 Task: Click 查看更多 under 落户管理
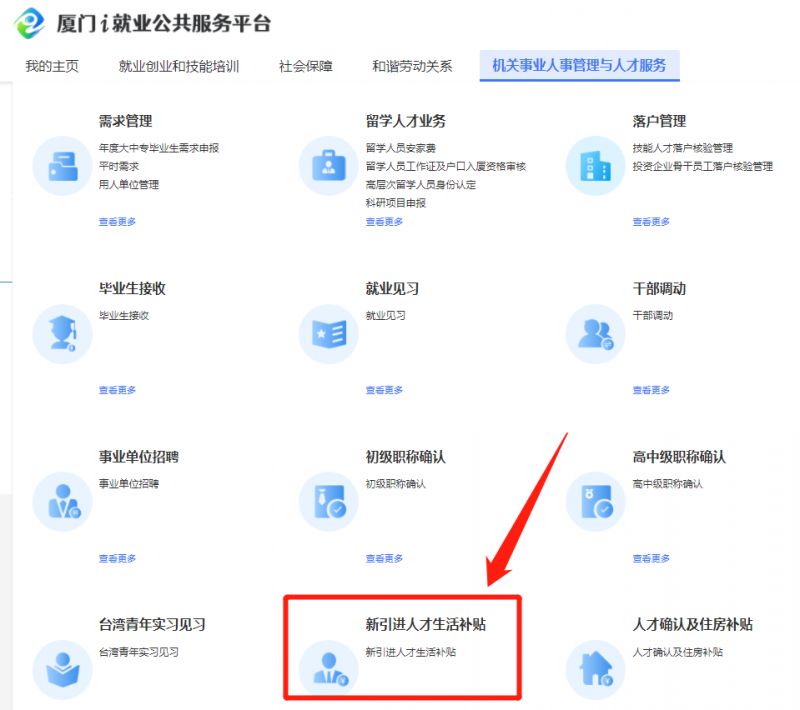pyautogui.click(x=651, y=222)
